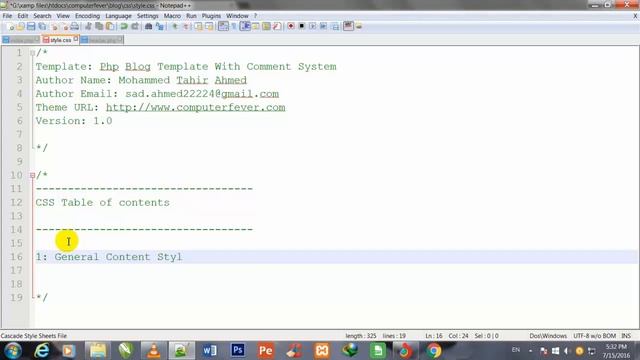Open the Macro menu
Screen dimensions: 640x360
(172, 16)
